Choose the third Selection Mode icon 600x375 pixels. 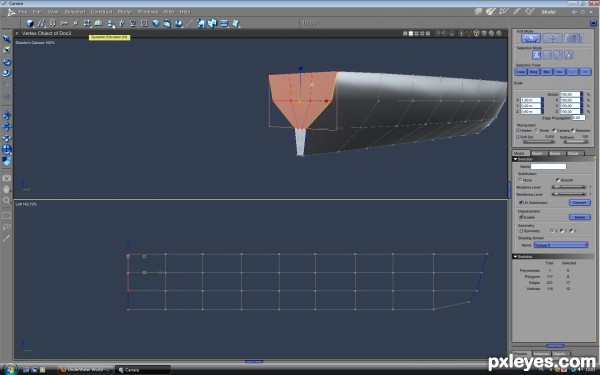click(x=558, y=55)
